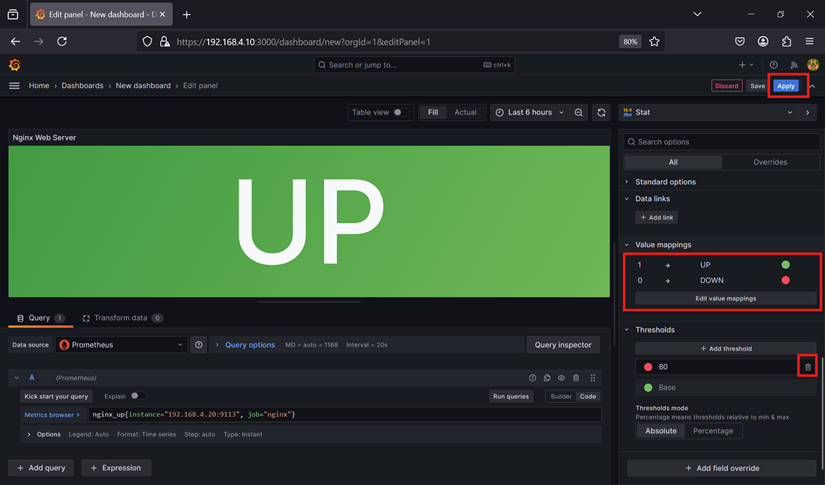Image resolution: width=825 pixels, height=485 pixels.
Task: Click the Save button
Action: coord(758,86)
